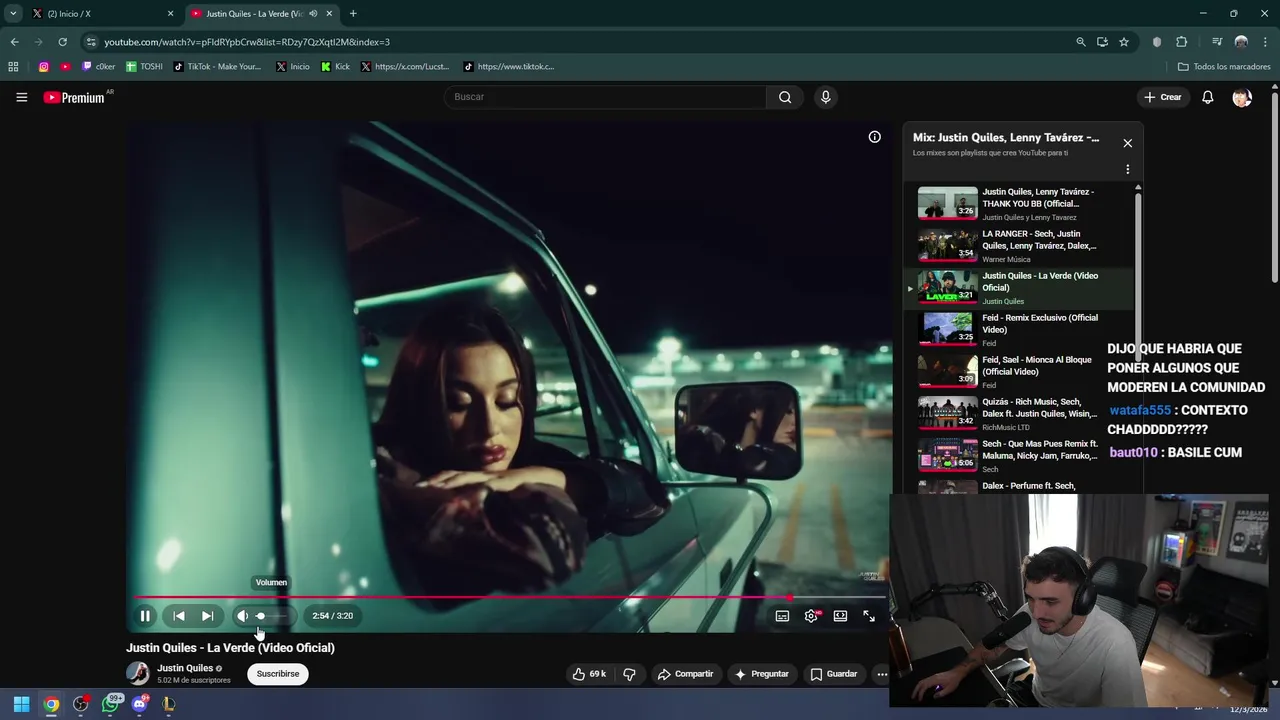Click the Guardar save button
Screen dimensions: 1280x720
(834, 674)
